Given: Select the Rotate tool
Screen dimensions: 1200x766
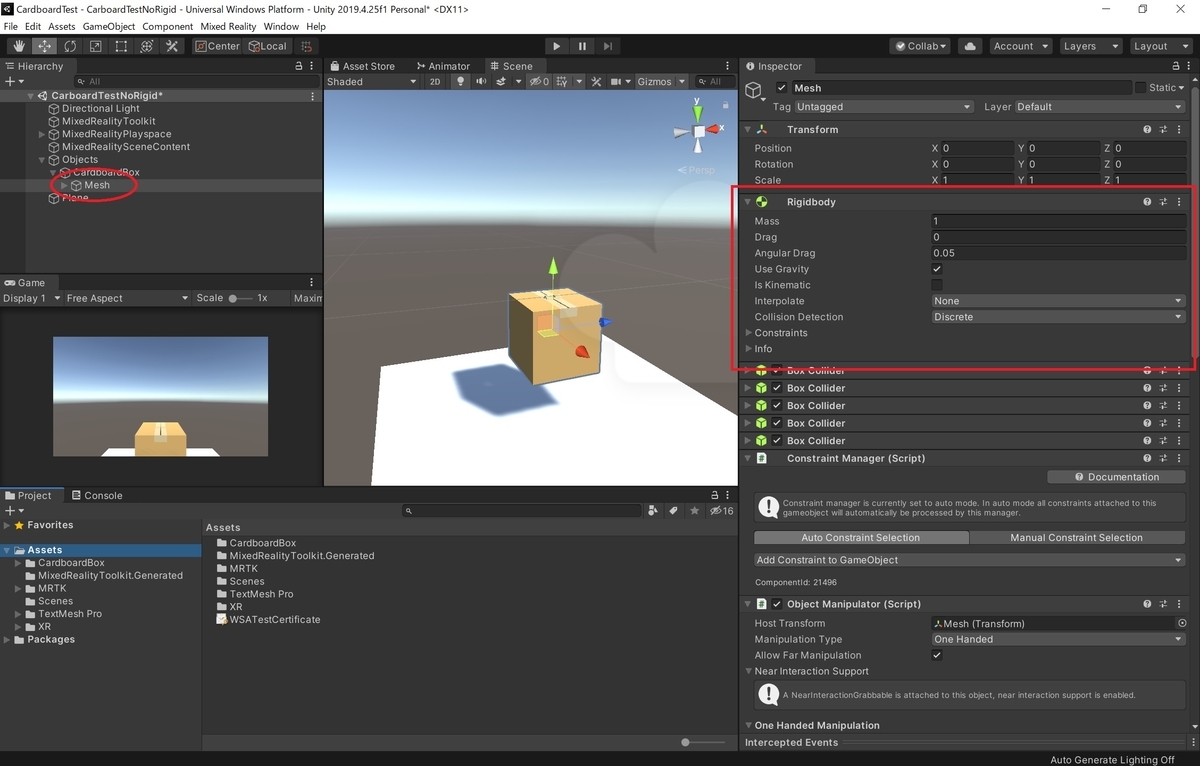Looking at the screenshot, I should coord(70,46).
